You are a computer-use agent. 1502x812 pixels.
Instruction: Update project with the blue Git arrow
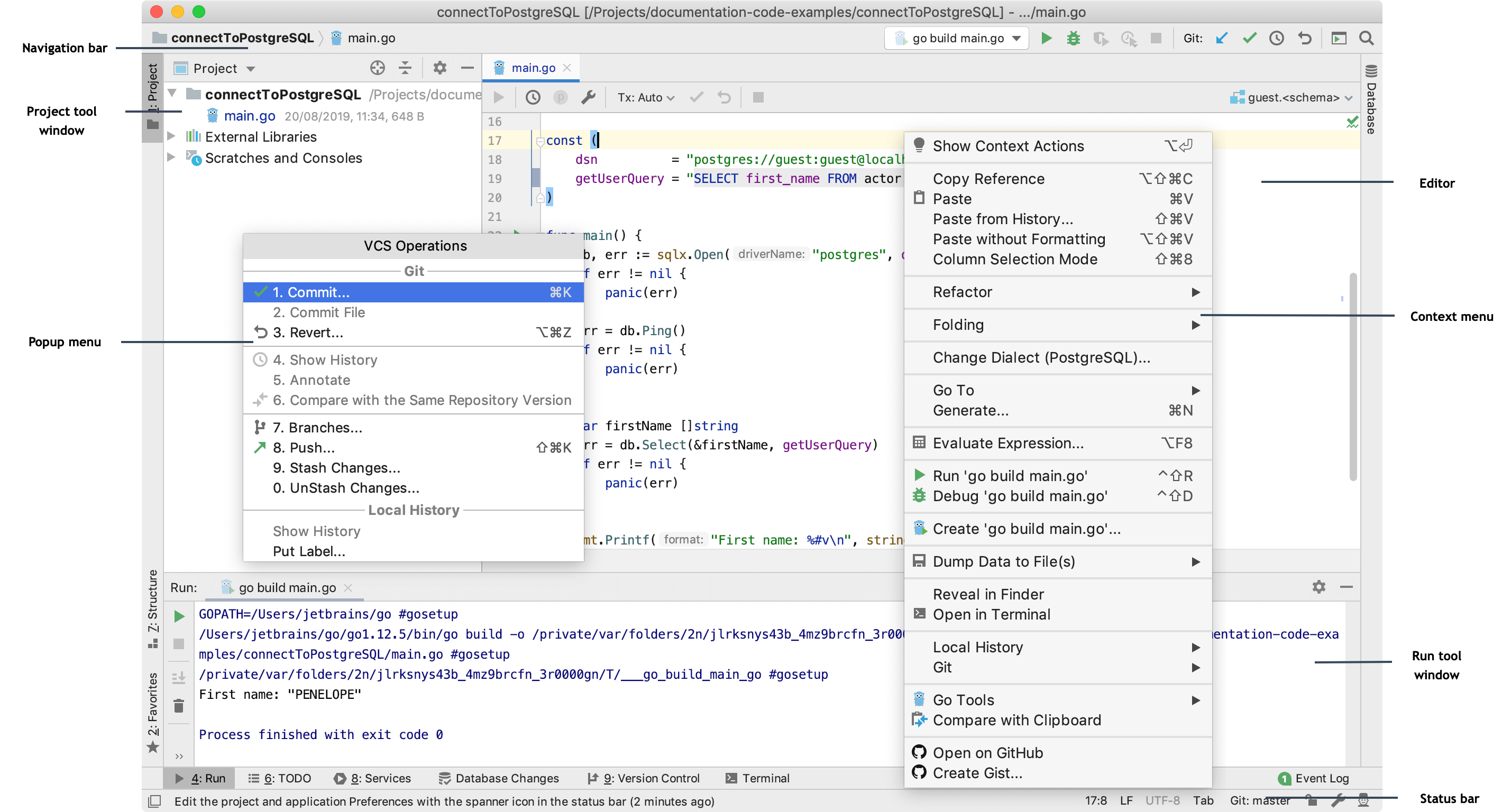(x=1222, y=39)
